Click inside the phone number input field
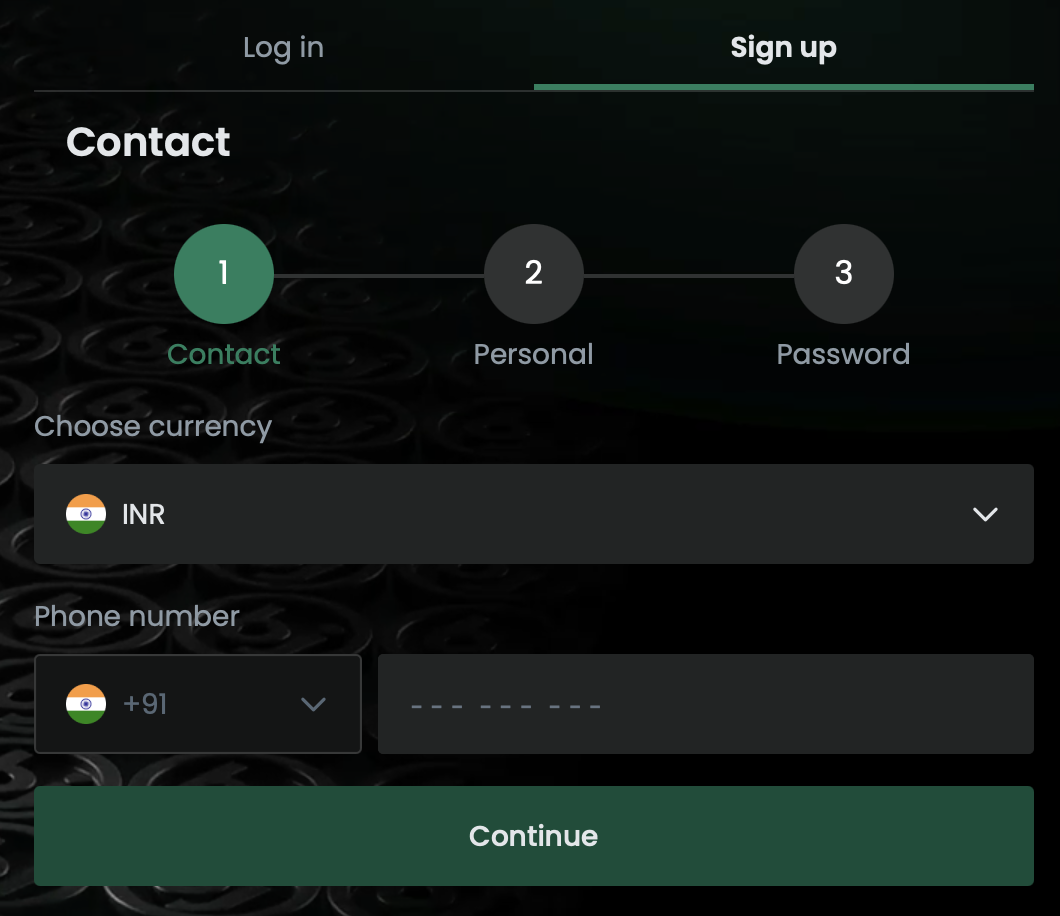1060x916 pixels. pyautogui.click(x=706, y=704)
